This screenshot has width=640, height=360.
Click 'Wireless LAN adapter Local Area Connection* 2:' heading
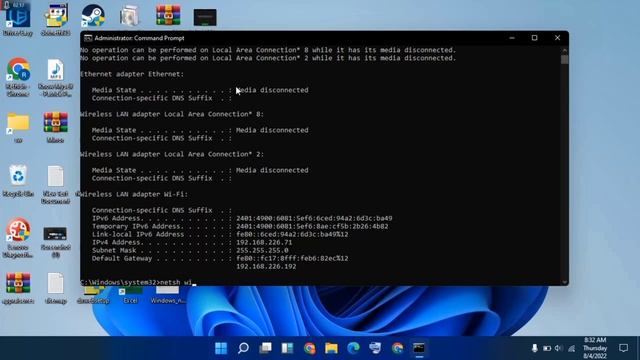click(172, 154)
